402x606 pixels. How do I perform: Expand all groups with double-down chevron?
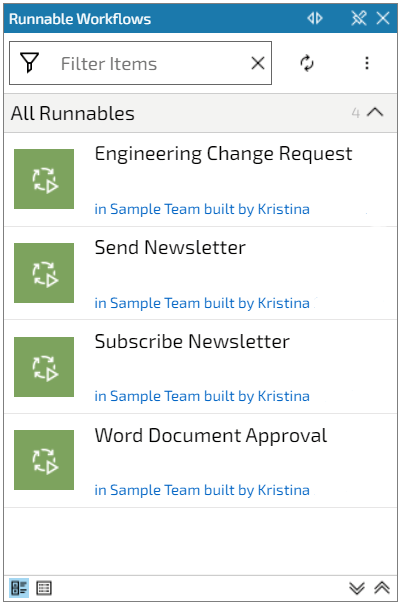tap(357, 588)
